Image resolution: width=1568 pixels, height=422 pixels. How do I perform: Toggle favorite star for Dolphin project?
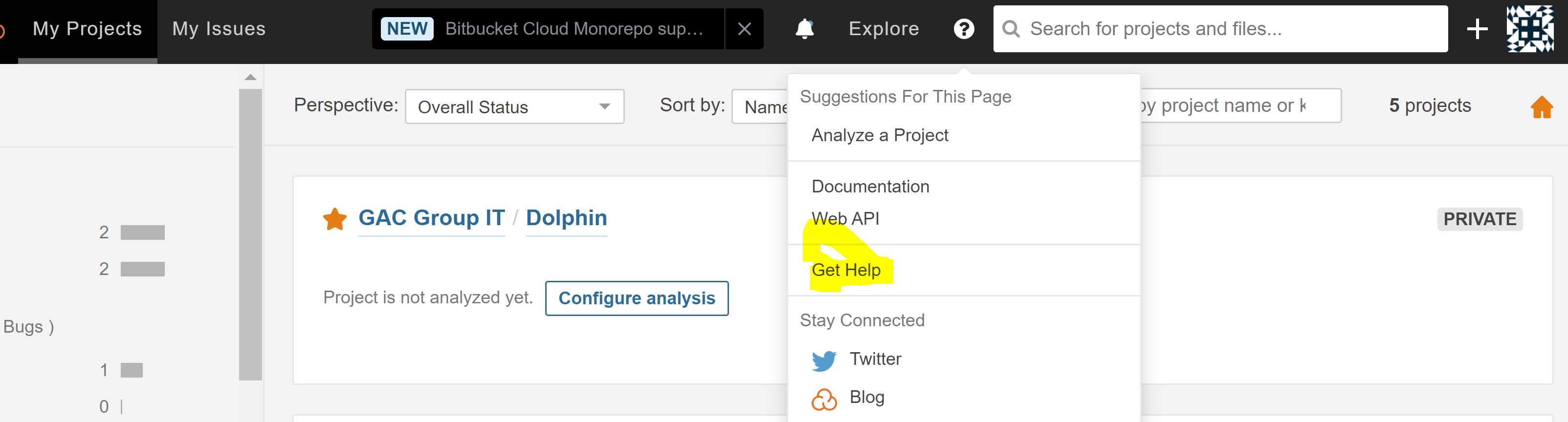(x=335, y=219)
